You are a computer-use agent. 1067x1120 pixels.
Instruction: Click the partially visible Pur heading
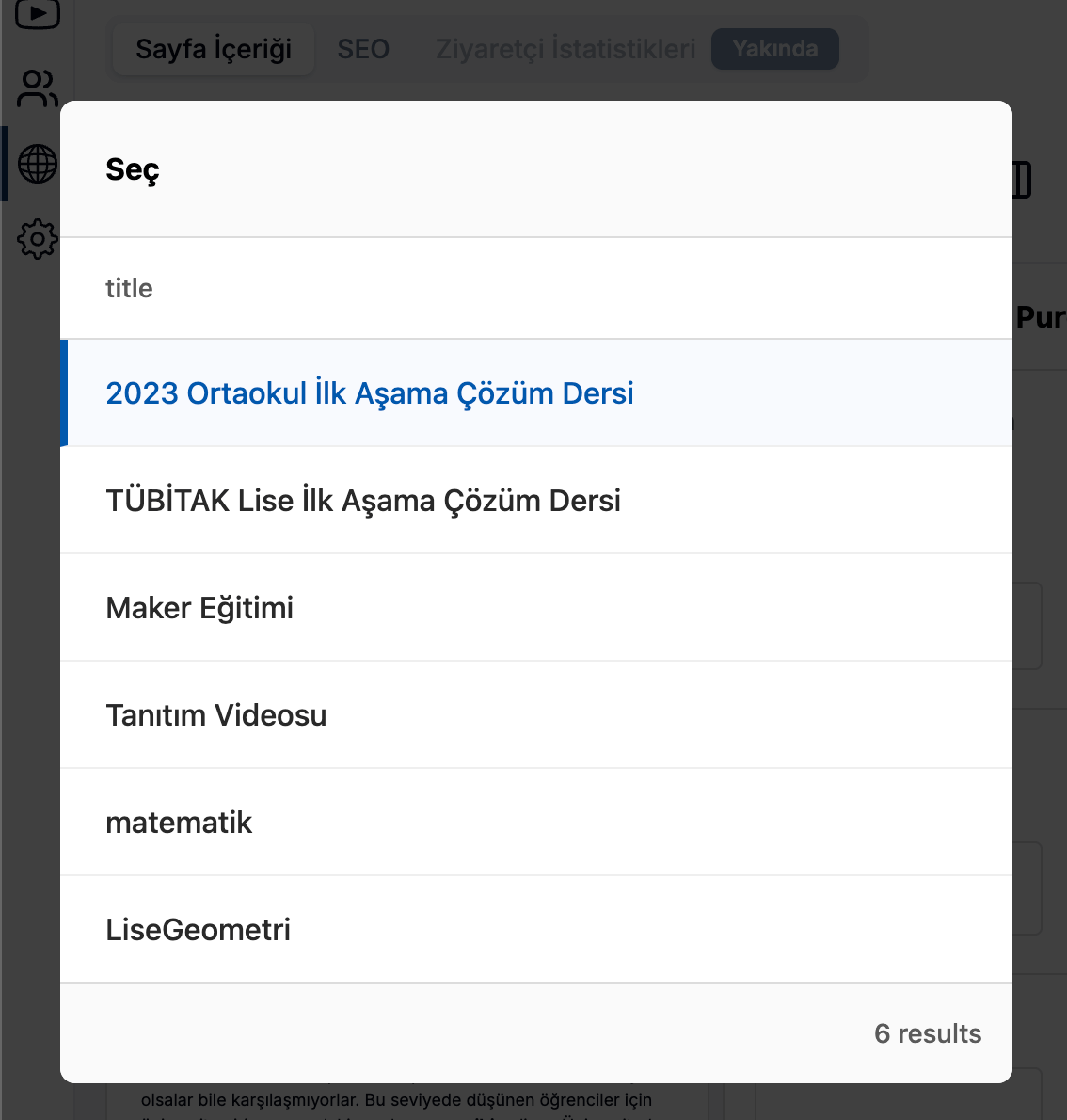1040,317
